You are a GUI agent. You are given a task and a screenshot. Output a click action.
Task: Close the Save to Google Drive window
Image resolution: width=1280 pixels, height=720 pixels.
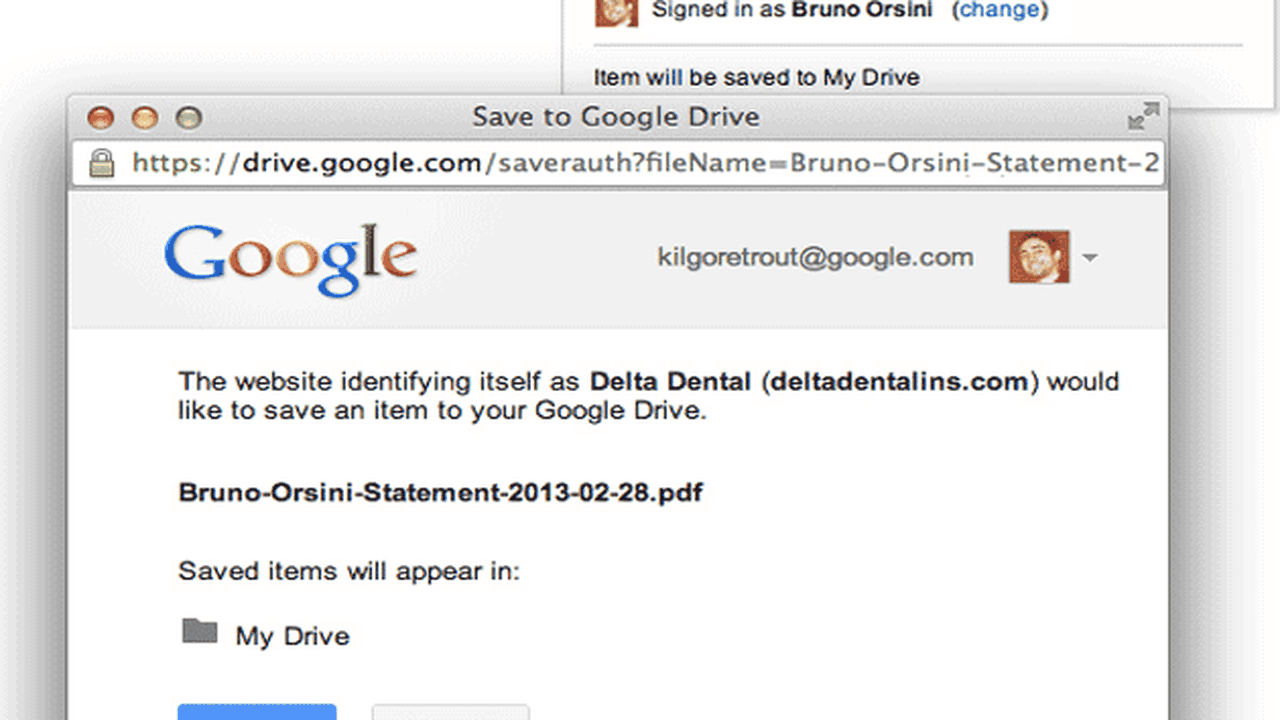[101, 118]
